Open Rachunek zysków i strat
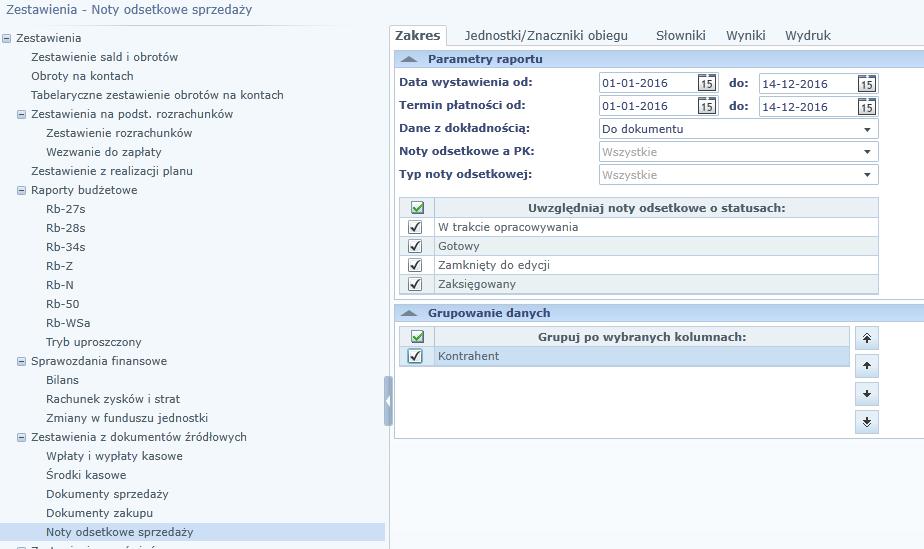Screen dimensions: 924x549 pos(113,399)
